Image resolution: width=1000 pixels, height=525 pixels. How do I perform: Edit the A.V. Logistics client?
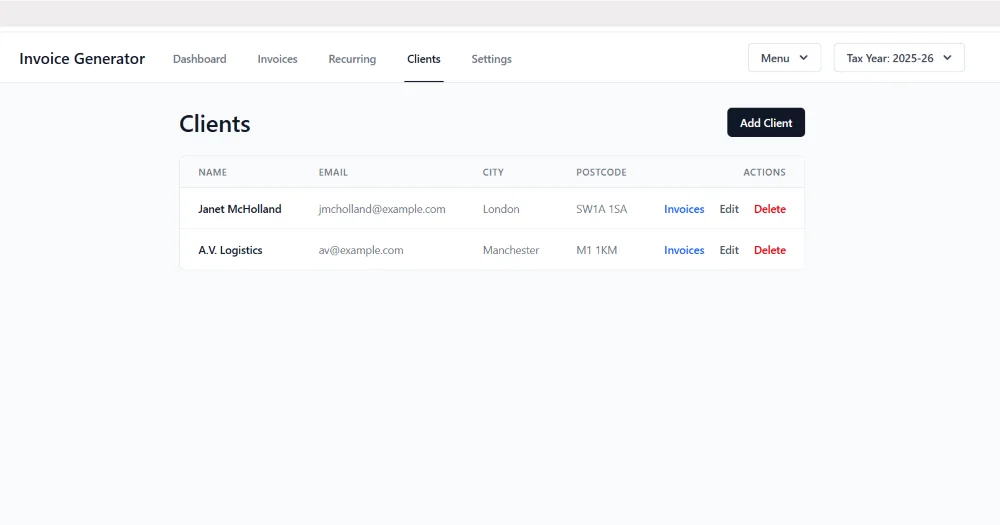(729, 250)
